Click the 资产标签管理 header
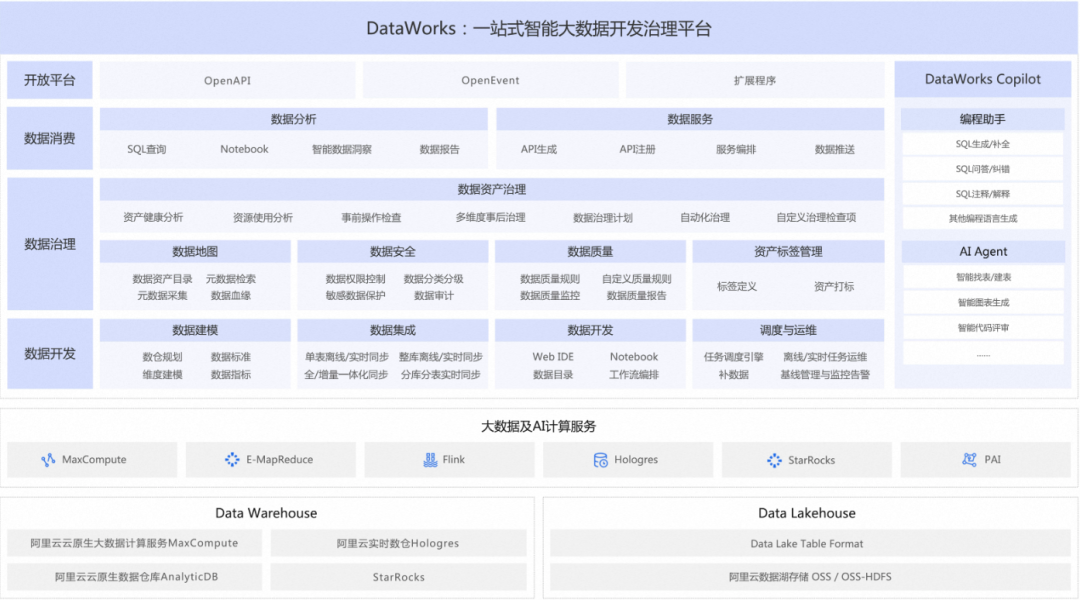 [x=788, y=251]
